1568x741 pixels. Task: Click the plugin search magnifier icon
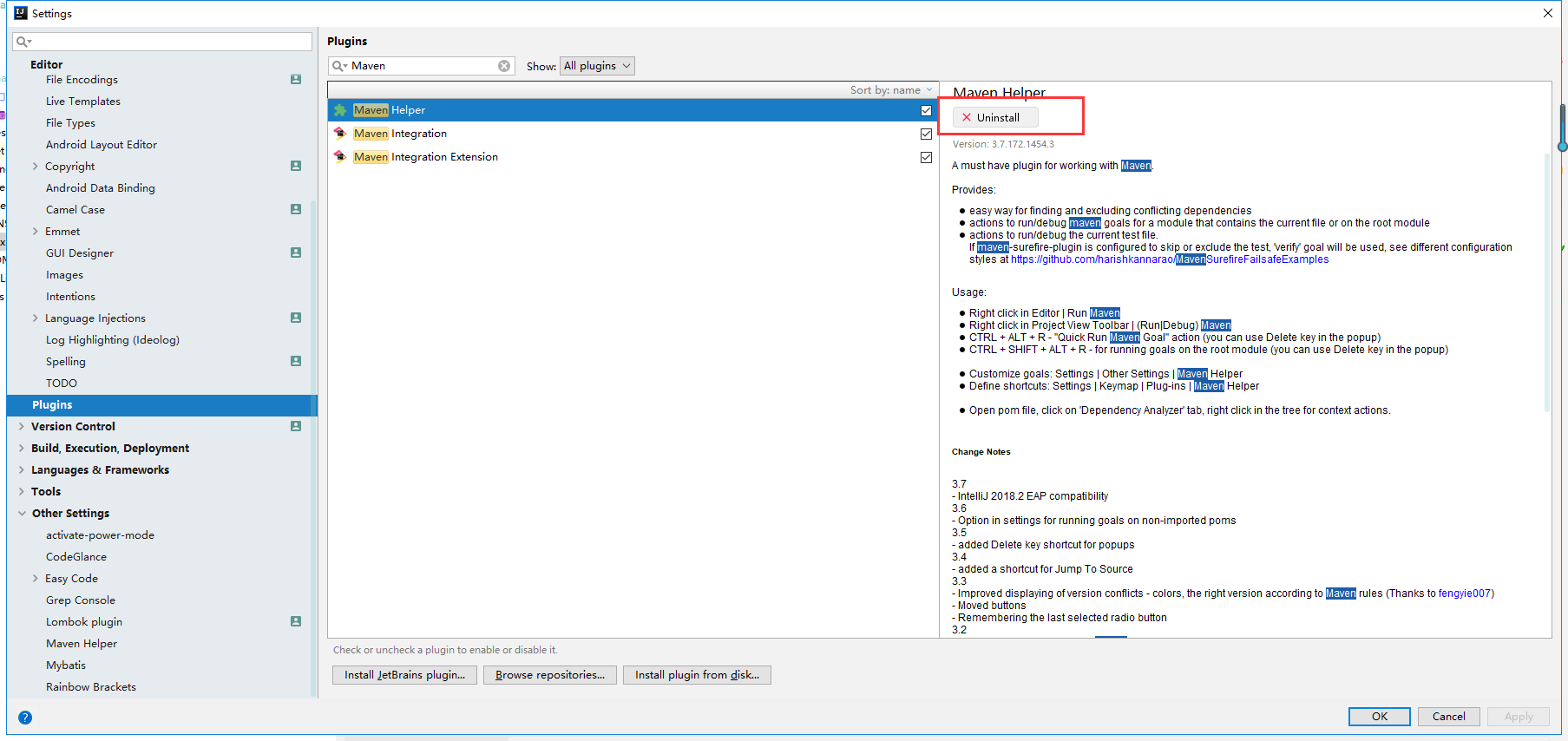coord(339,66)
